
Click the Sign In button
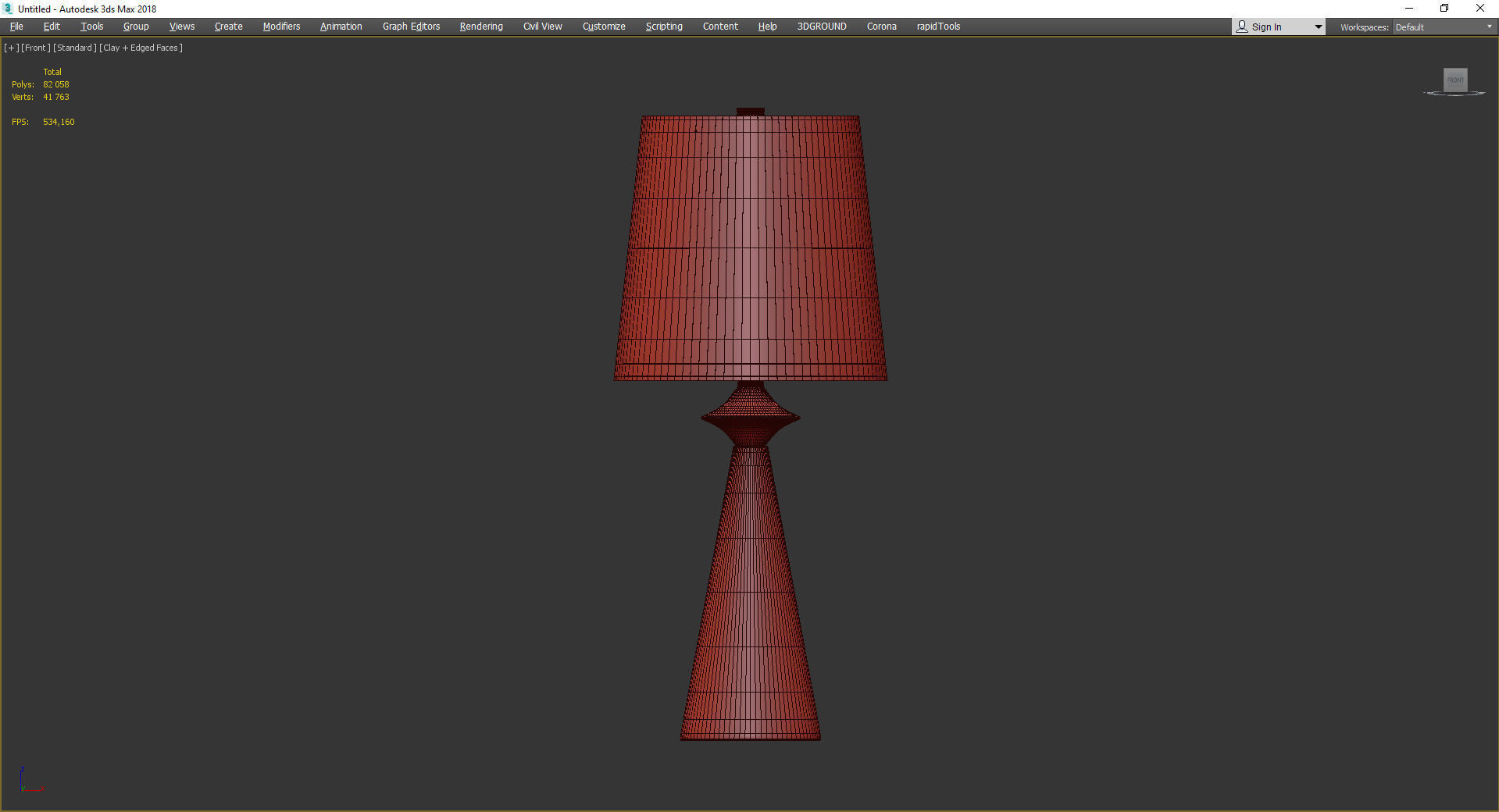1266,27
